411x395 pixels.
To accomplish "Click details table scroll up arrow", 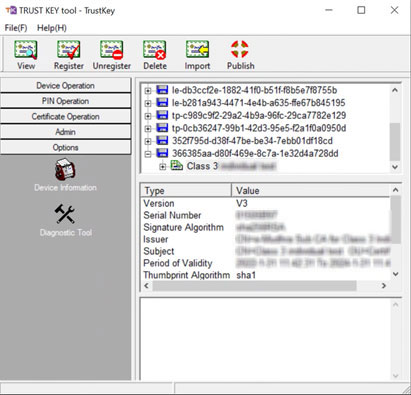I will [x=395, y=190].
